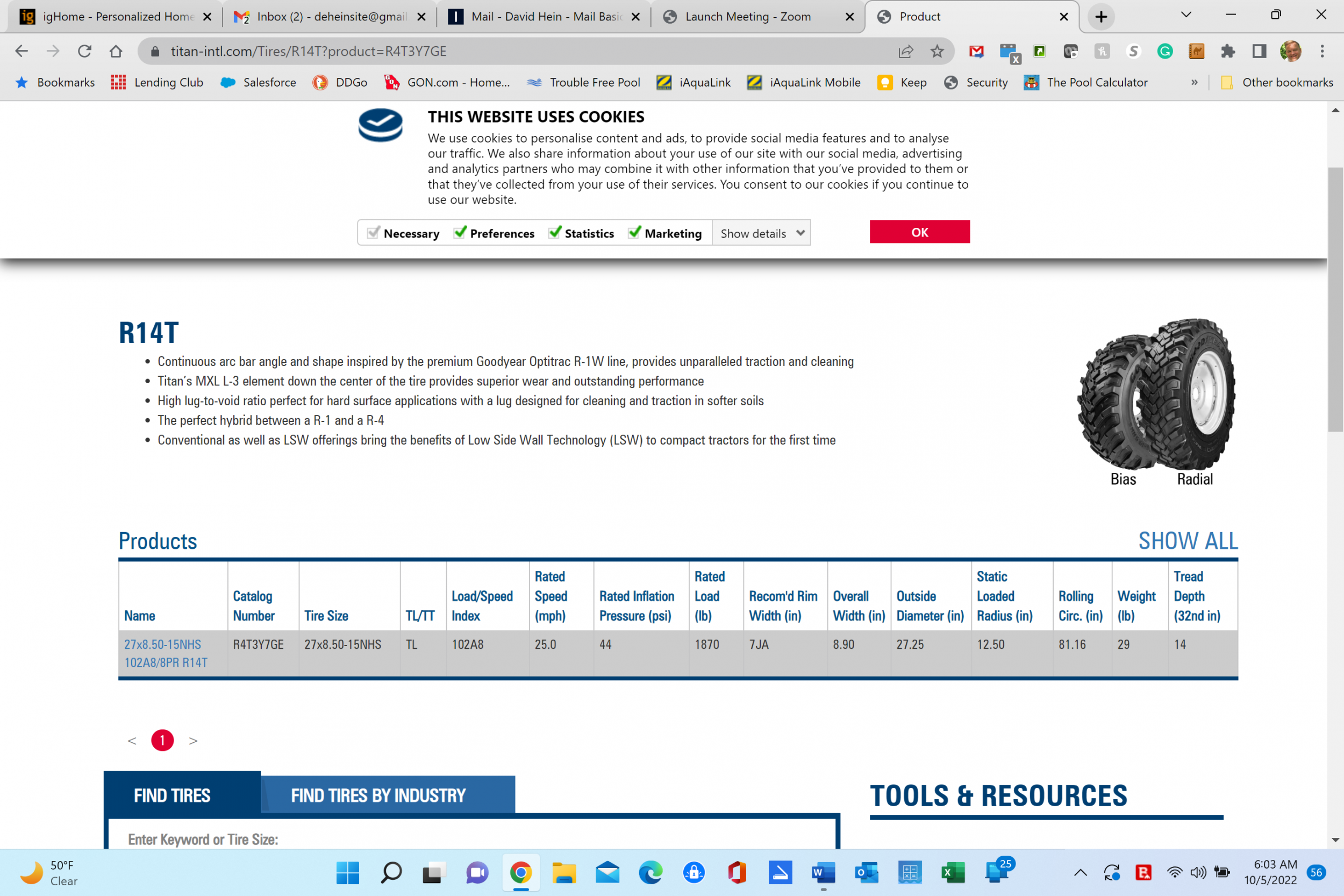1344x896 pixels.
Task: Click the Chrome icon on the taskbar
Action: point(520,872)
